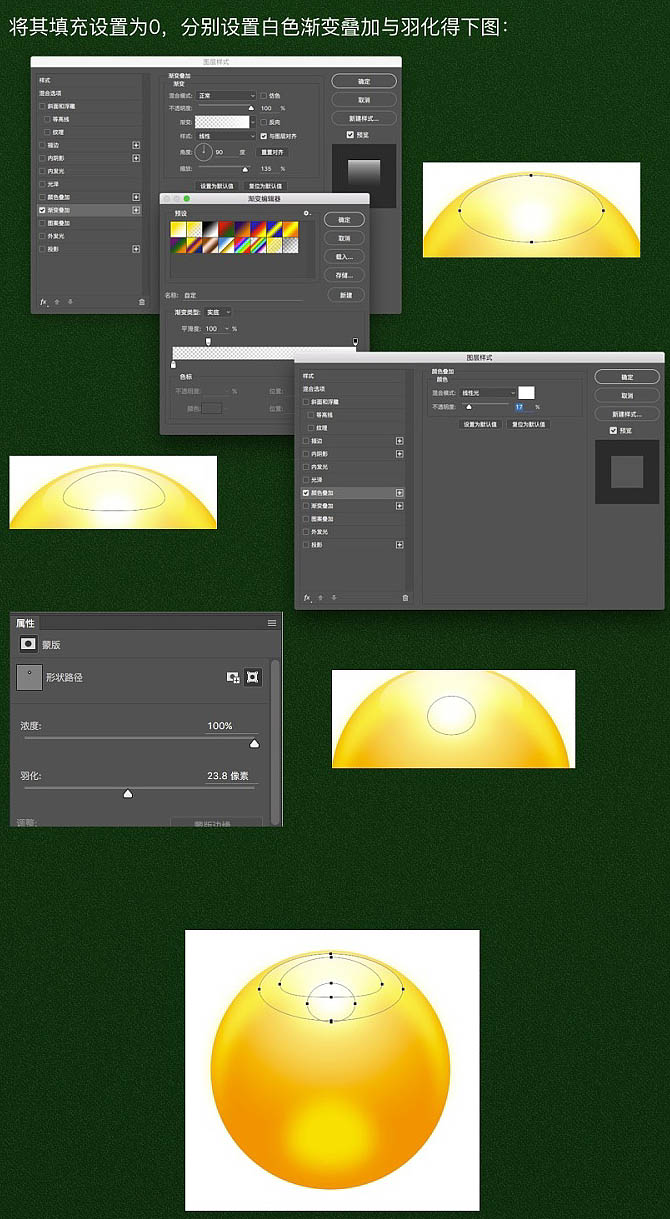The width and height of the screenshot is (670, 1219).
Task: Open 混合模式 正常 dropdown in gradient overlay
Action: (225, 95)
